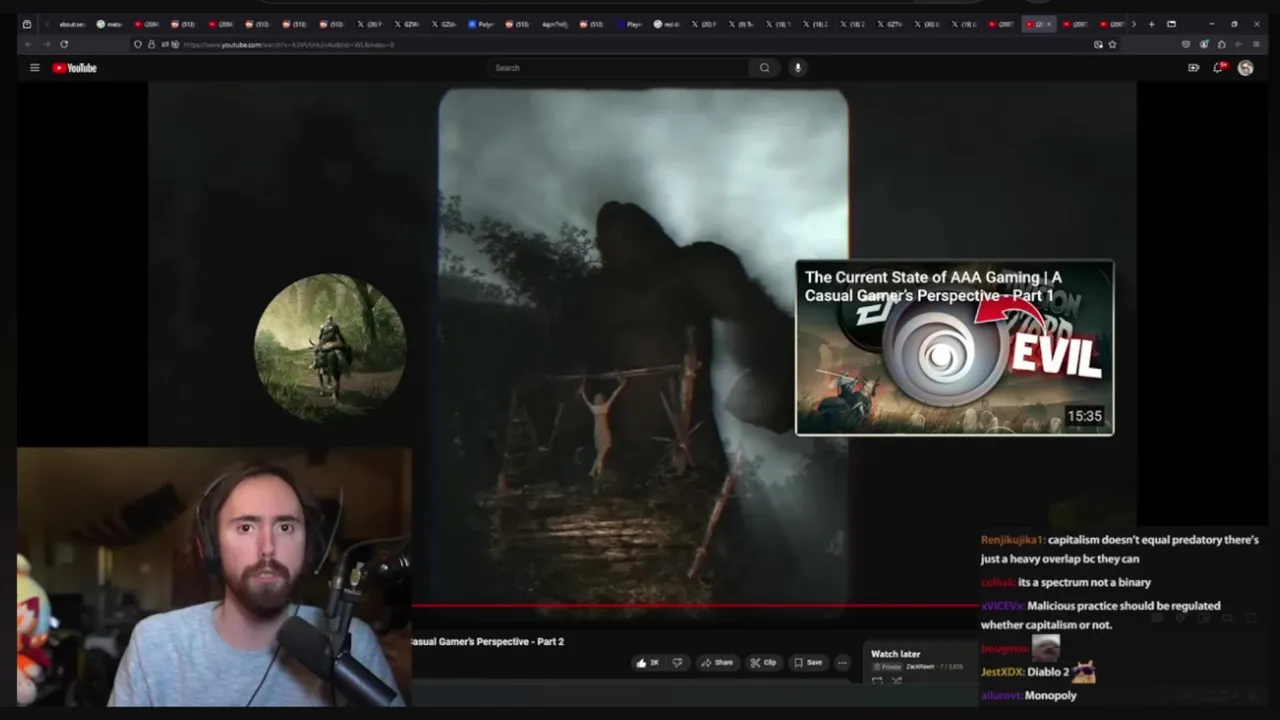Image resolution: width=1280 pixels, height=720 pixels.
Task: Click the Share button
Action: pyautogui.click(x=717, y=662)
